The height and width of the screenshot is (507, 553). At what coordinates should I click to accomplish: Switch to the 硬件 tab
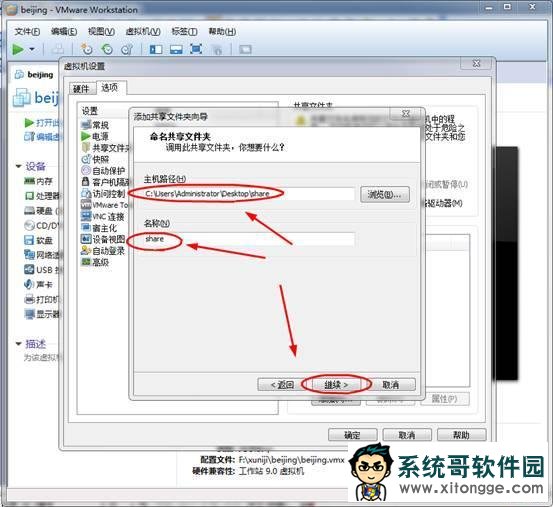pos(81,88)
